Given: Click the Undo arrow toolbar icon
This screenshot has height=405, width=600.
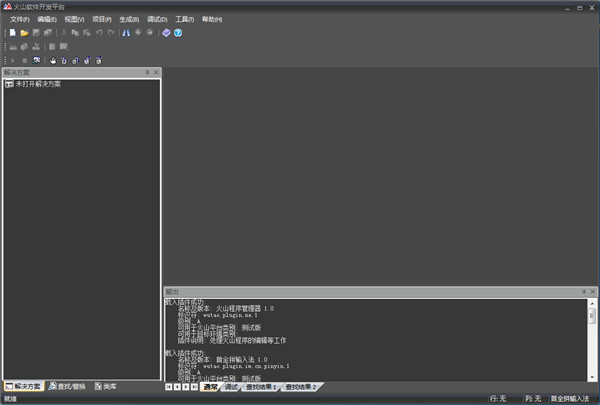Looking at the screenshot, I should pyautogui.click(x=100, y=33).
